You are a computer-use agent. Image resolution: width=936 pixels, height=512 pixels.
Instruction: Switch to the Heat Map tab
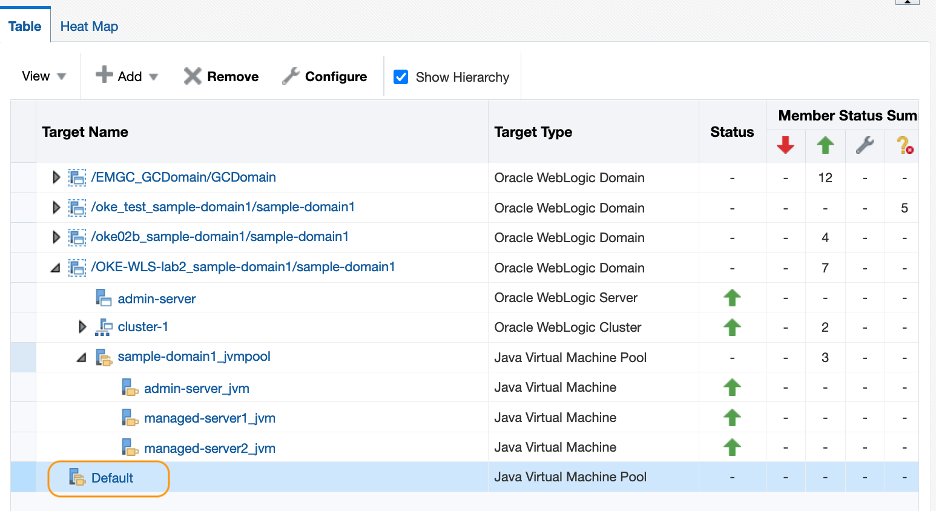click(x=89, y=27)
